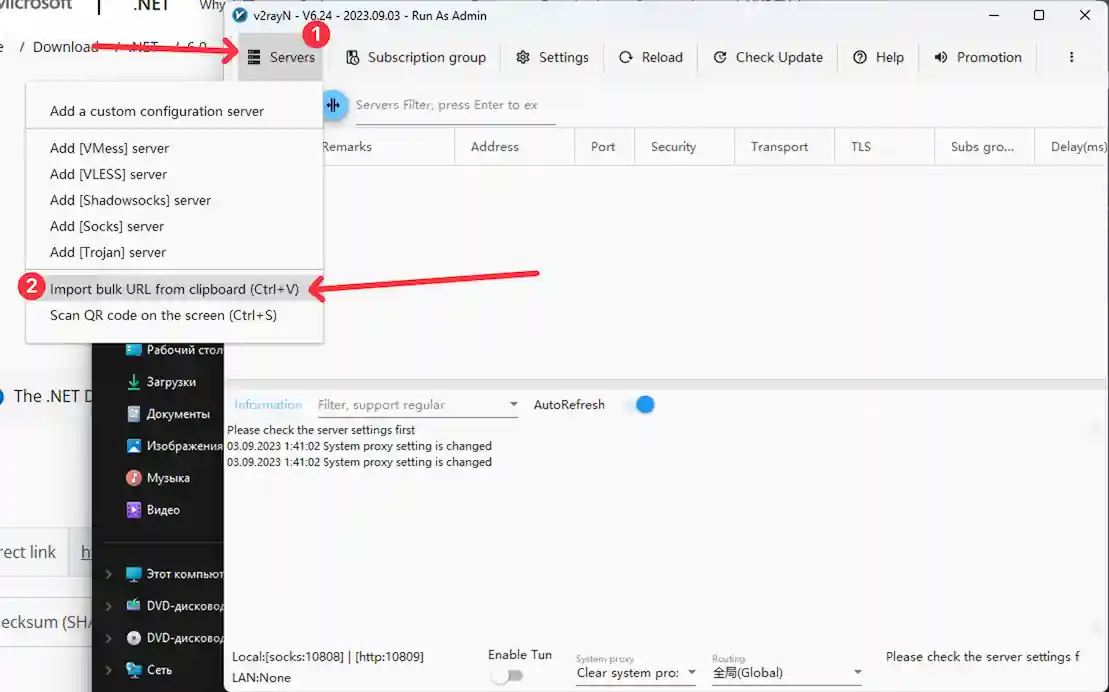Viewport: 1109px width, 692px height.
Task: Click the Address column header
Action: pos(494,147)
